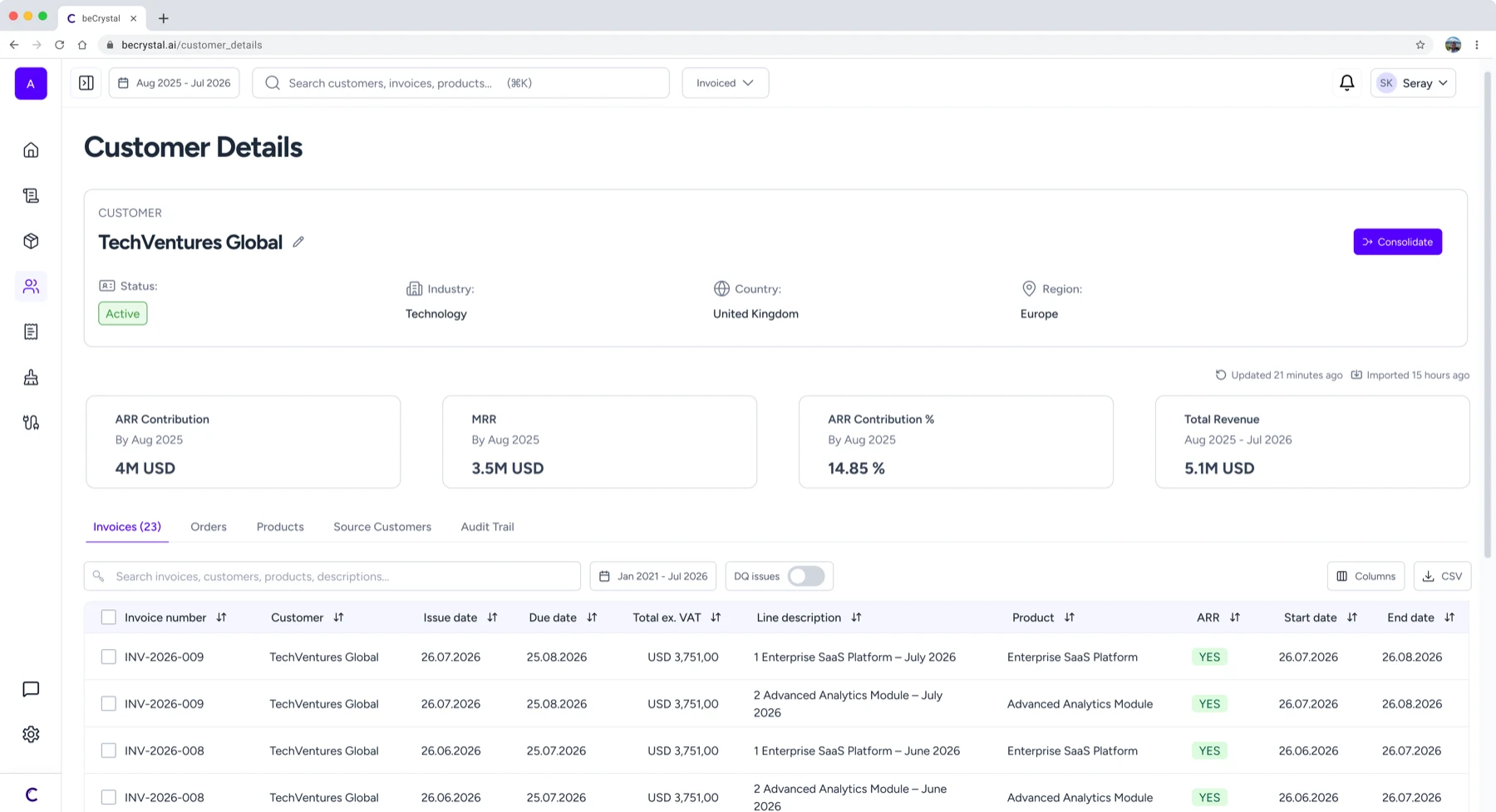
Task: Sort by Issue date column
Action: pyautogui.click(x=492, y=618)
